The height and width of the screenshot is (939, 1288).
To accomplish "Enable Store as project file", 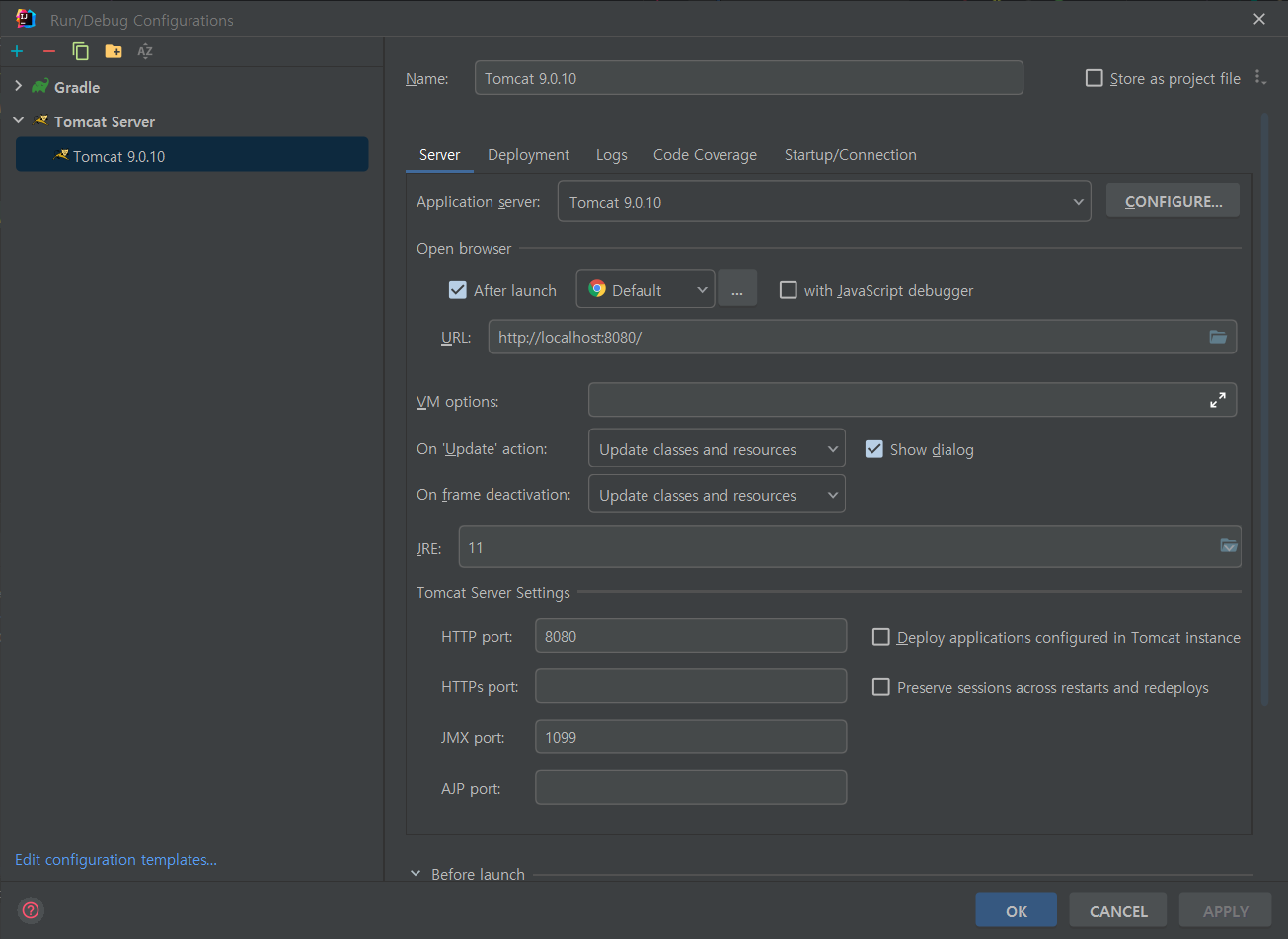I will point(1094,78).
